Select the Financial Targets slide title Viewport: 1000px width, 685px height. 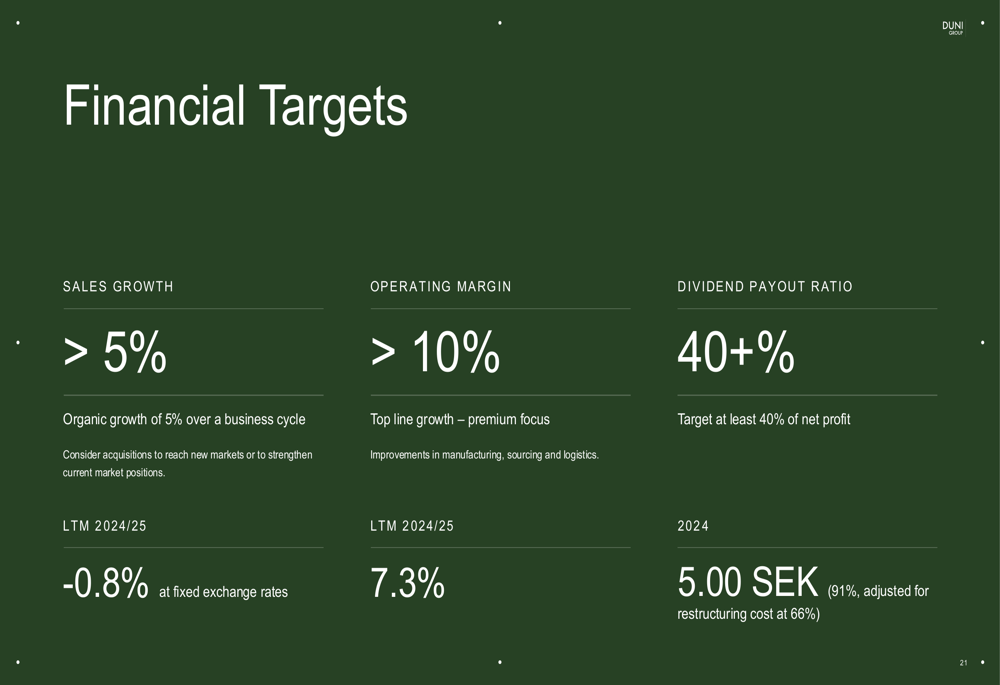[x=235, y=106]
